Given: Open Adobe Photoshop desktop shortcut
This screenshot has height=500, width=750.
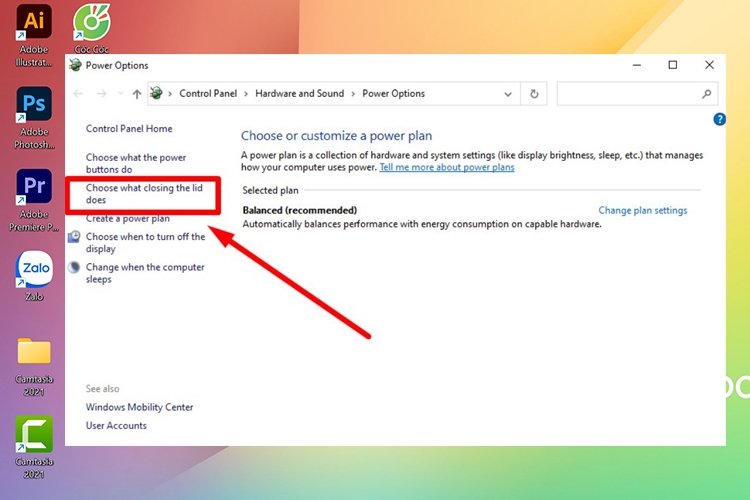Looking at the screenshot, I should tap(33, 118).
